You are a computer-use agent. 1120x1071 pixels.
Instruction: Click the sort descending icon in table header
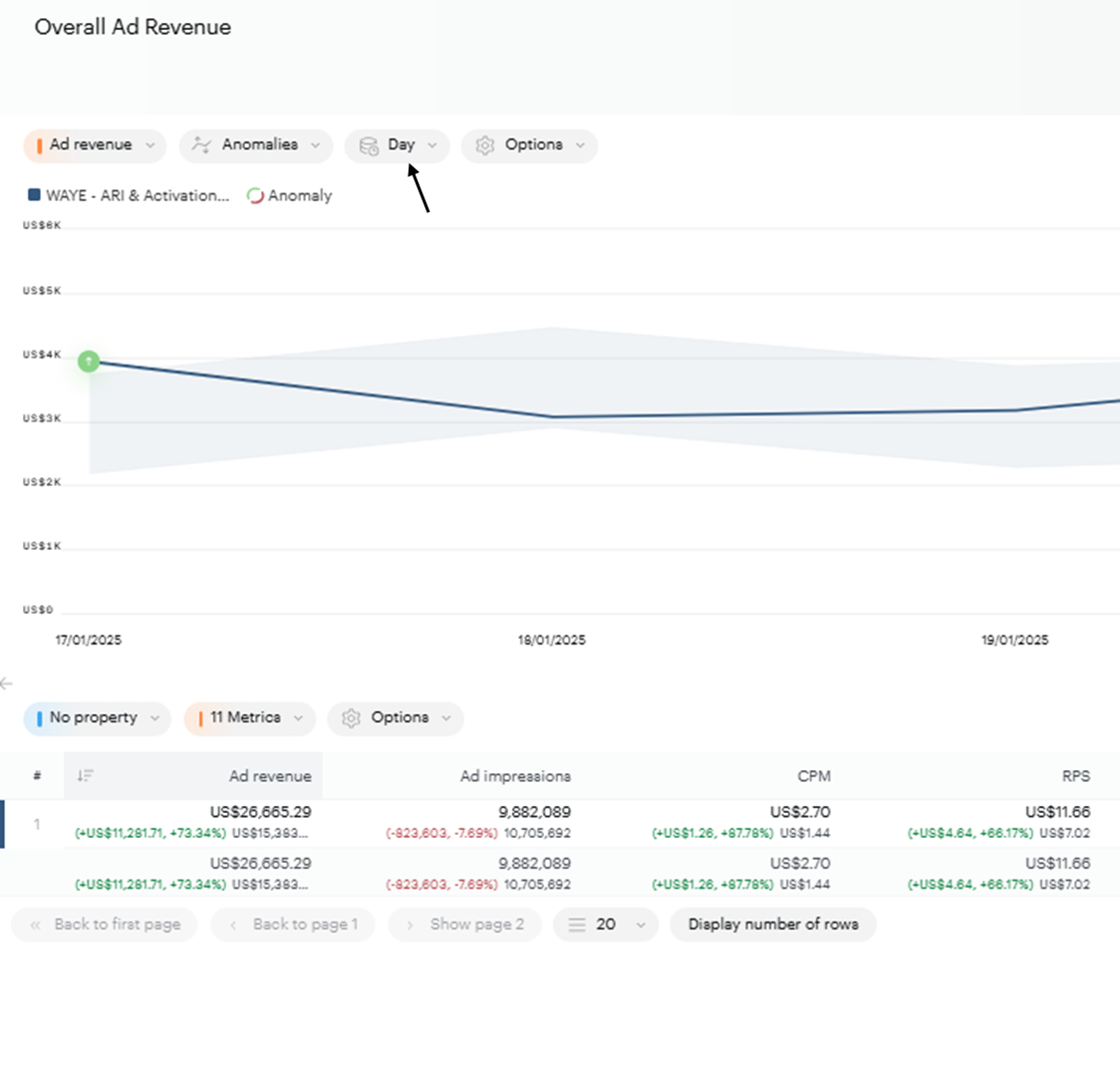coord(86,776)
